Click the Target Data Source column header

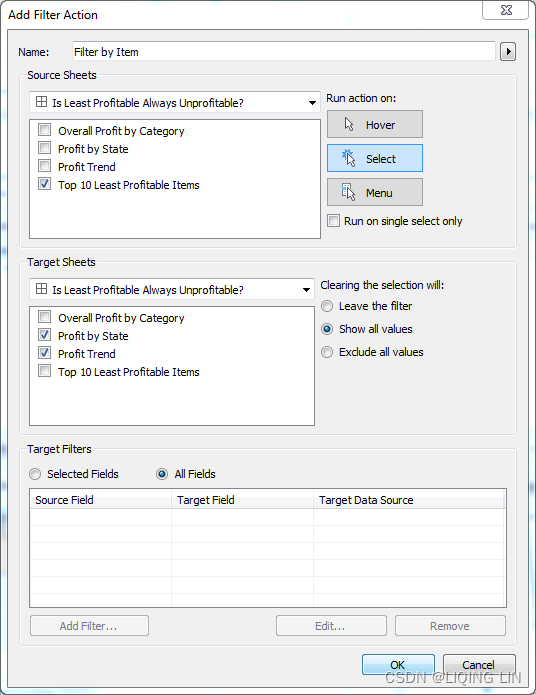pos(408,500)
